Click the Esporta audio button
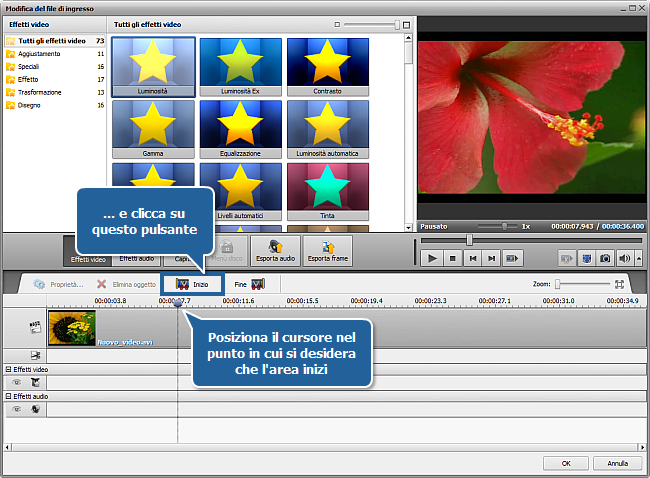This screenshot has height=478, width=650. tap(275, 251)
